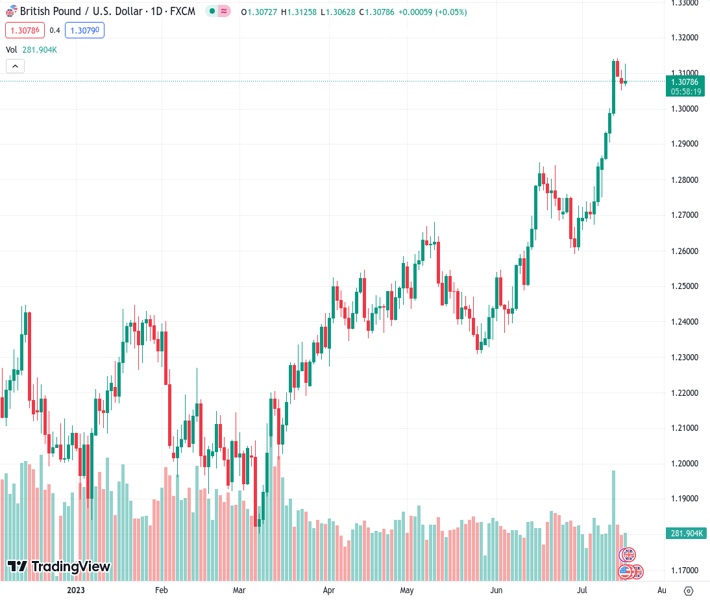Click current price label on price scale
Image resolution: width=710 pixels, height=600 pixels.
(x=687, y=86)
